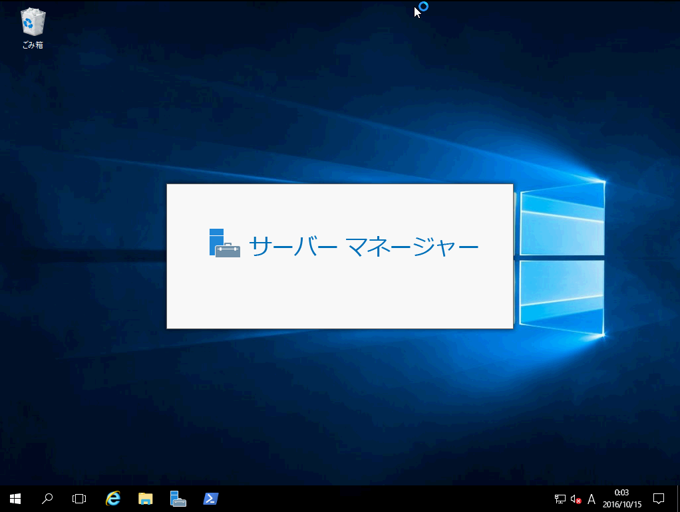Screen dimensions: 680x512
Task: Launch Windows PowerShell from the taskbar
Action: (x=211, y=499)
